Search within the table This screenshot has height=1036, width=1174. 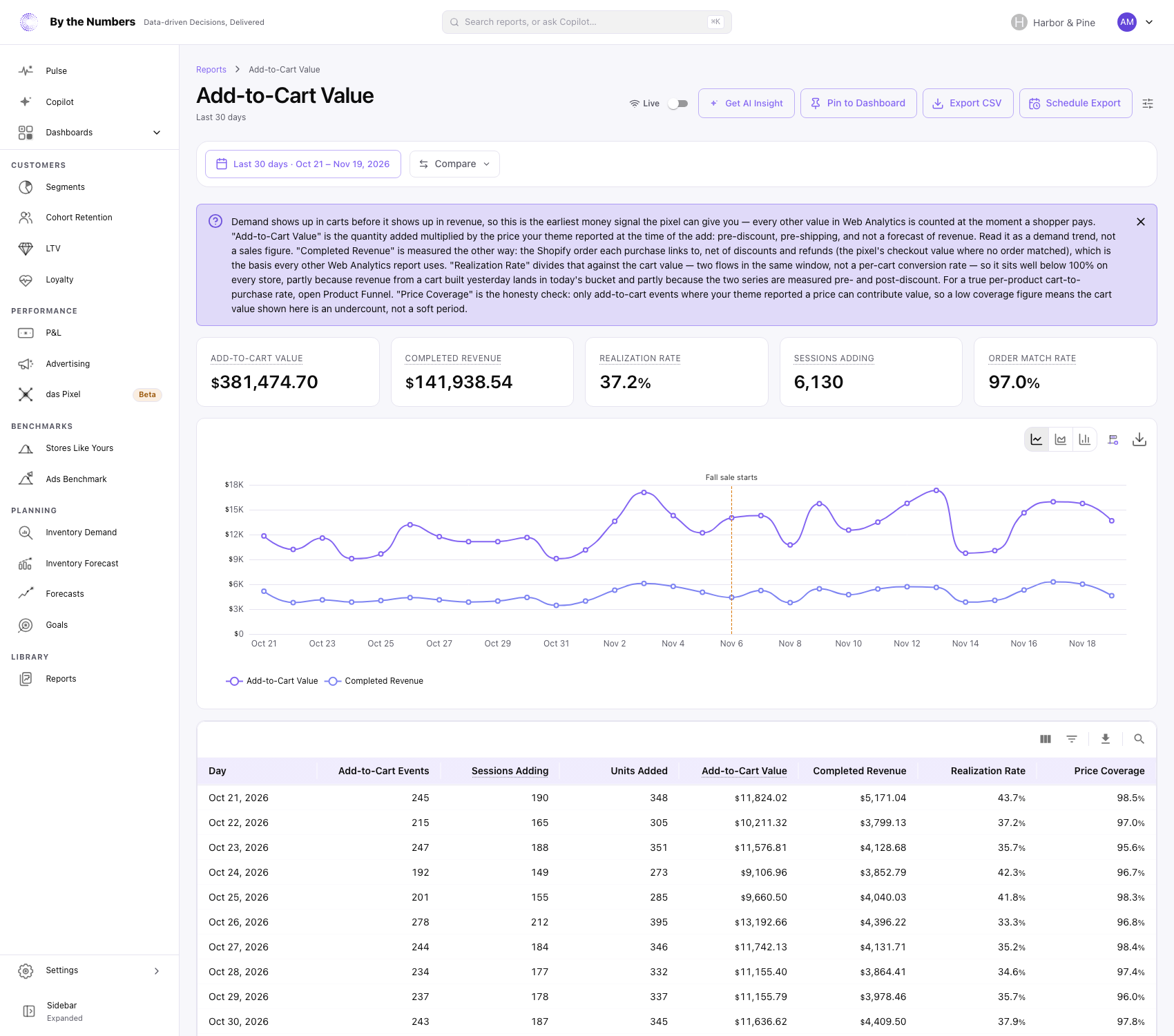1139,739
